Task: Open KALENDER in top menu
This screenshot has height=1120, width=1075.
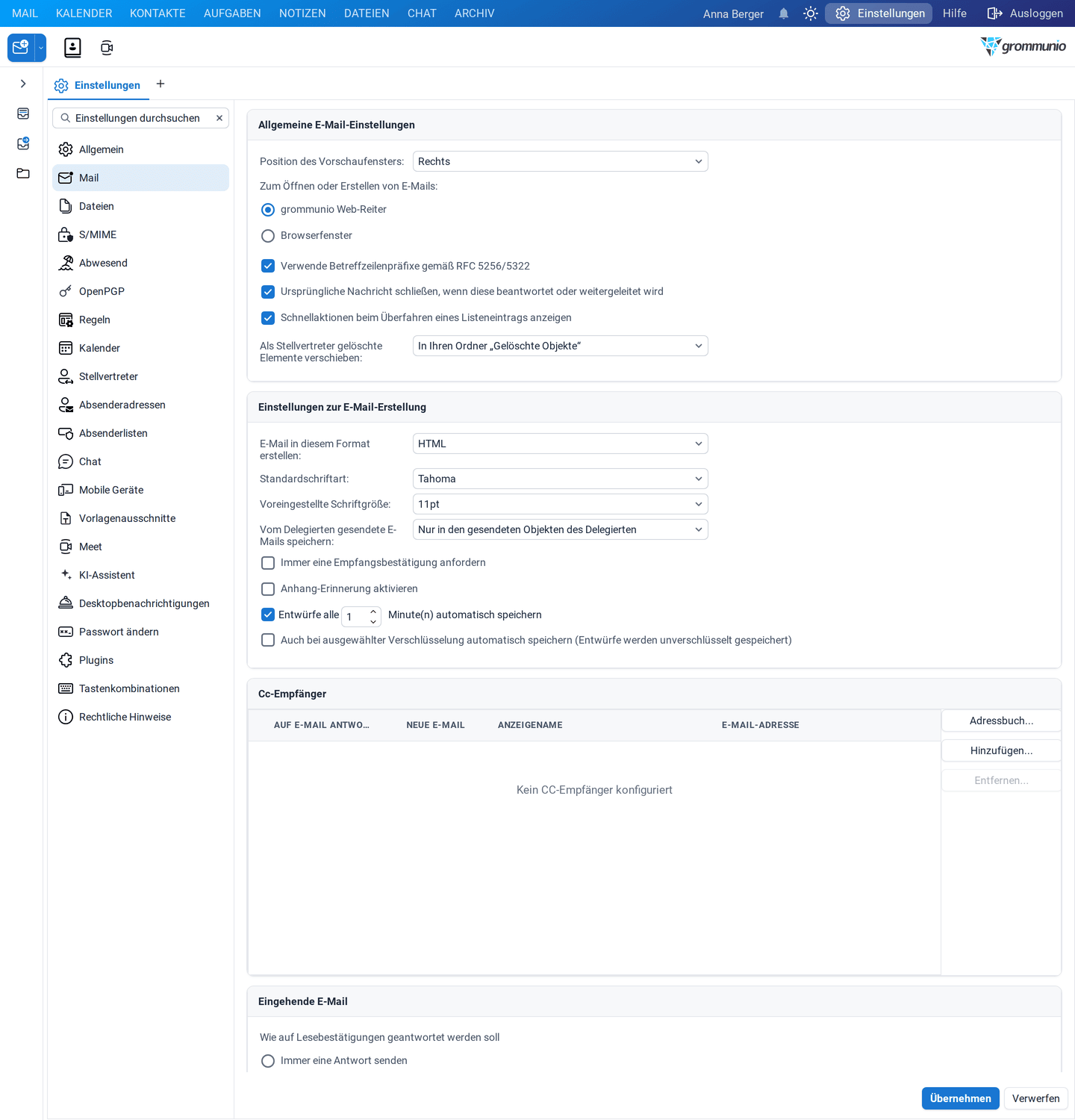Action: pos(84,13)
